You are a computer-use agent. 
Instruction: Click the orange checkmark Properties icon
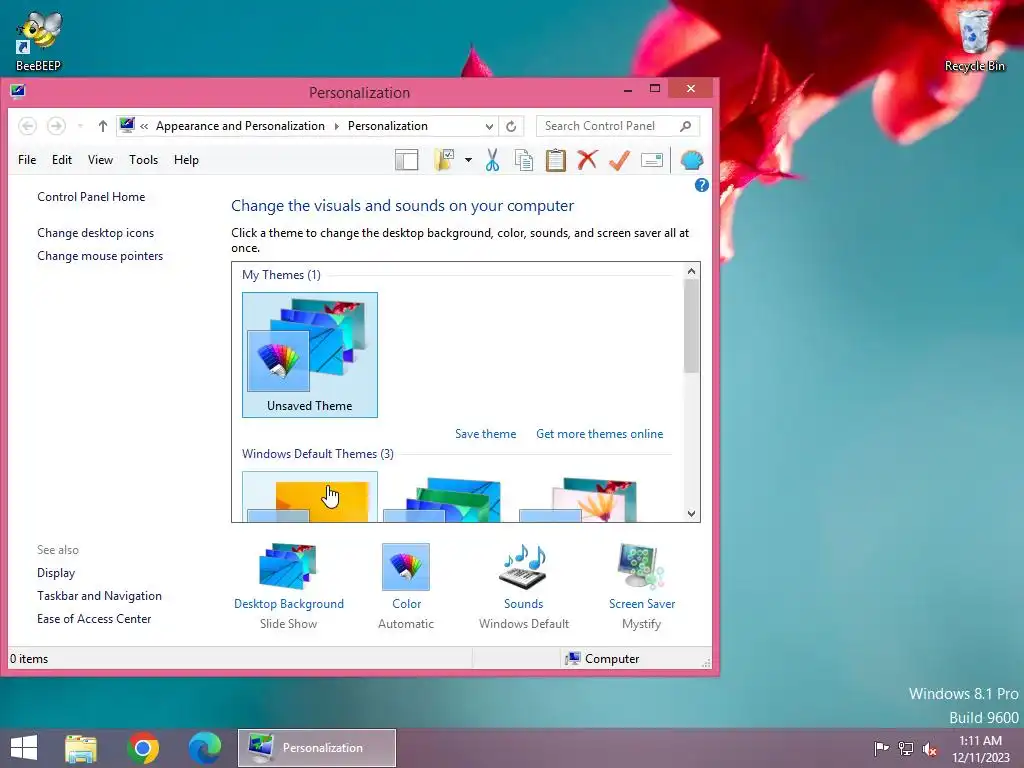[x=619, y=160]
